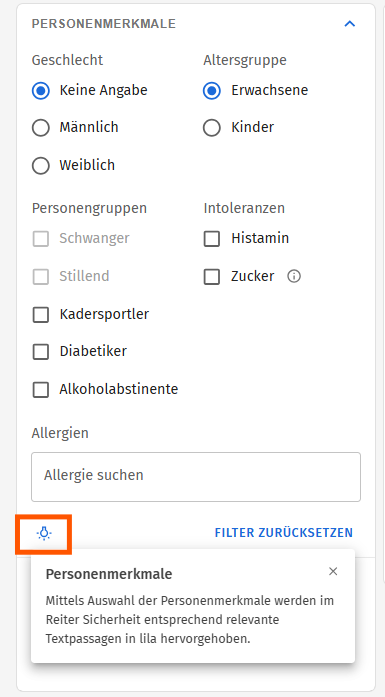Close the Personenmerkmale tooltip

click(333, 572)
